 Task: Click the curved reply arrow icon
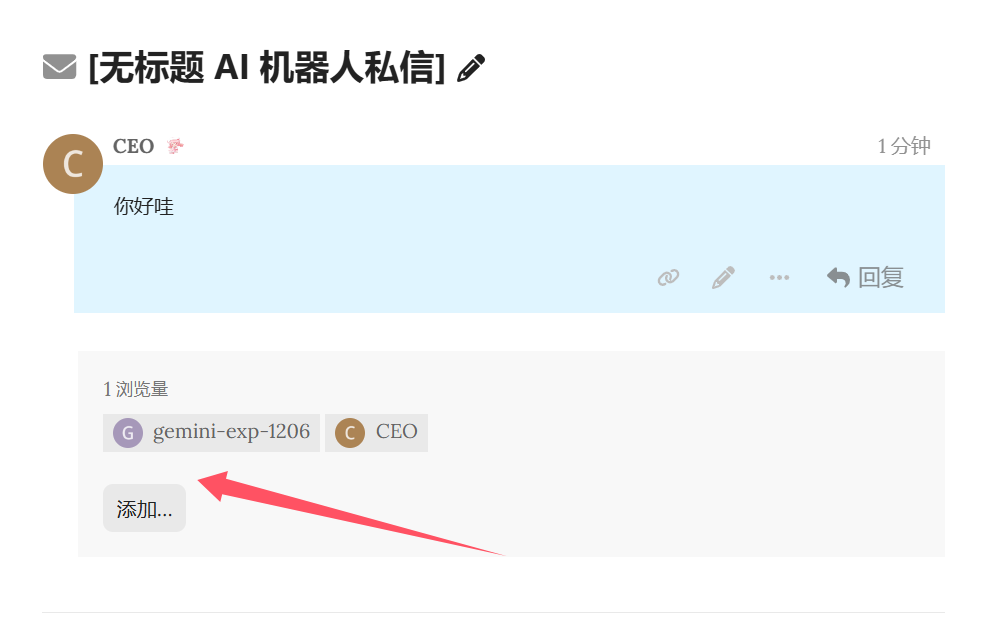click(838, 278)
